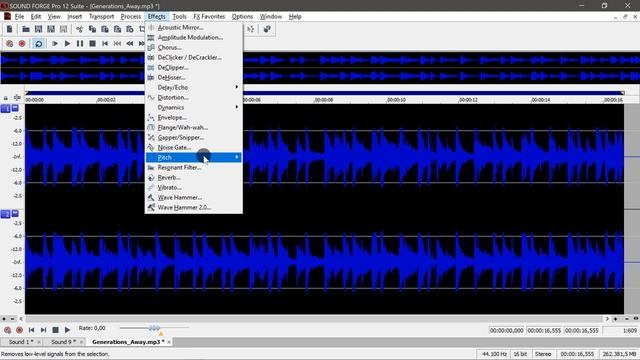This screenshot has height=360, width=640.
Task: Click Play in bottom window transport
Action: coord(67,330)
